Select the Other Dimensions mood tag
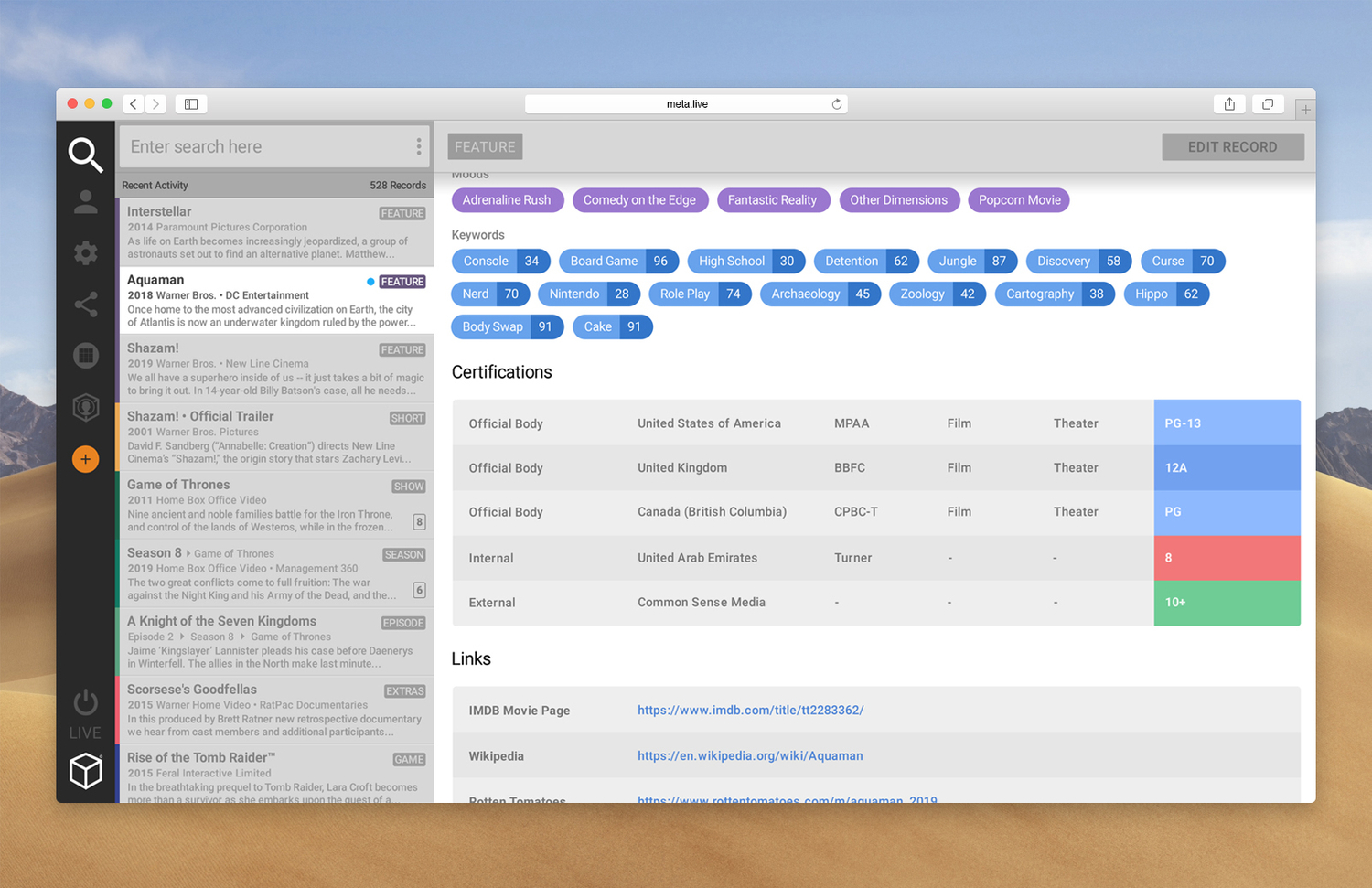 [899, 200]
